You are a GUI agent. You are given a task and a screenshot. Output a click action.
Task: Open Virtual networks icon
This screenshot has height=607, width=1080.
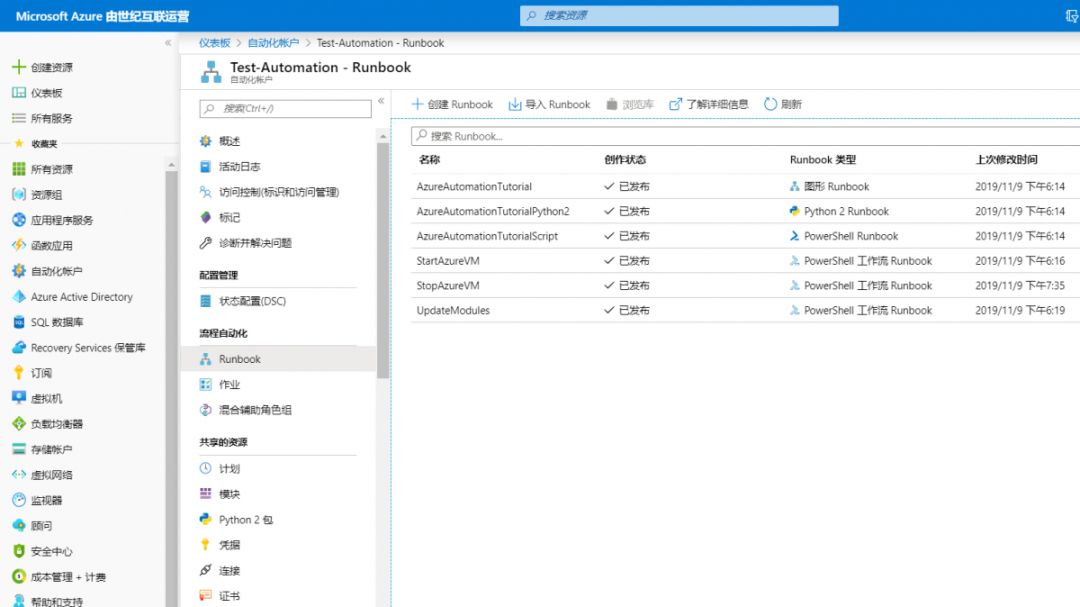19,475
